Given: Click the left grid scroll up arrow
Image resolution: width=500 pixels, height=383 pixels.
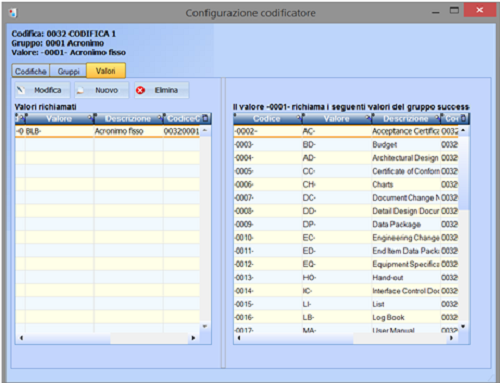Looking at the screenshot, I should (205, 131).
